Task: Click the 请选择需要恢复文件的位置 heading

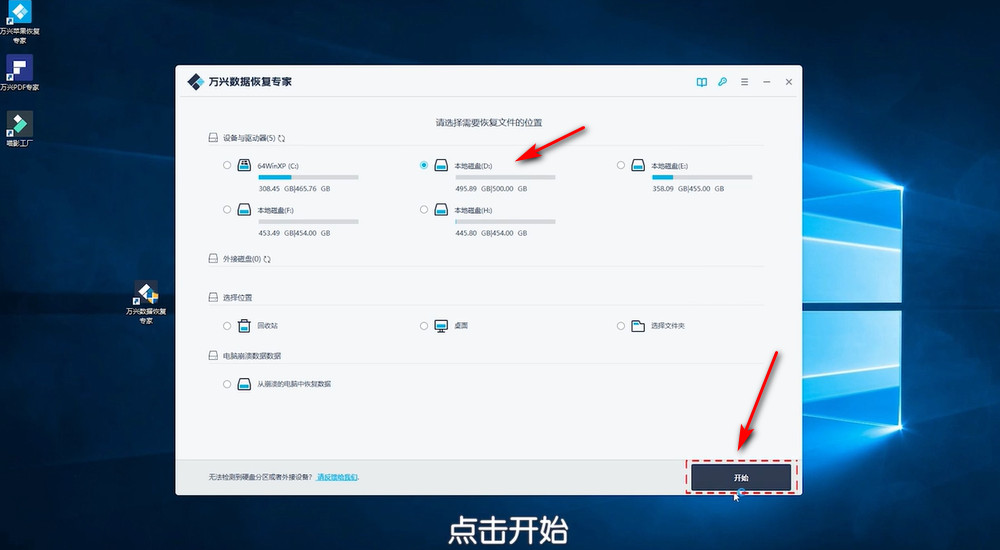Action: [489, 123]
